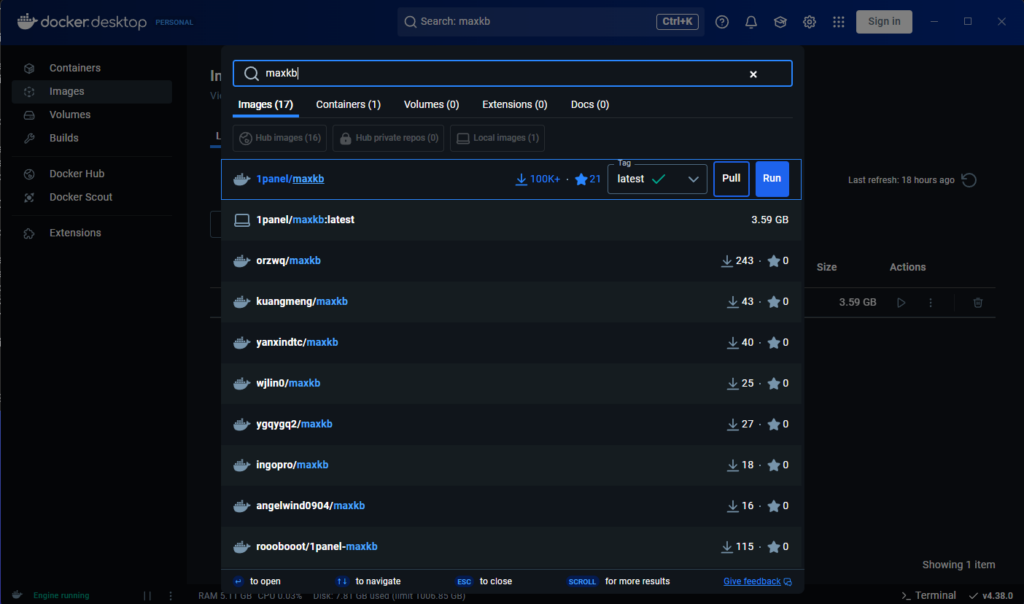Image resolution: width=1024 pixels, height=604 pixels.
Task: Click the Size column header
Action: click(x=826, y=267)
